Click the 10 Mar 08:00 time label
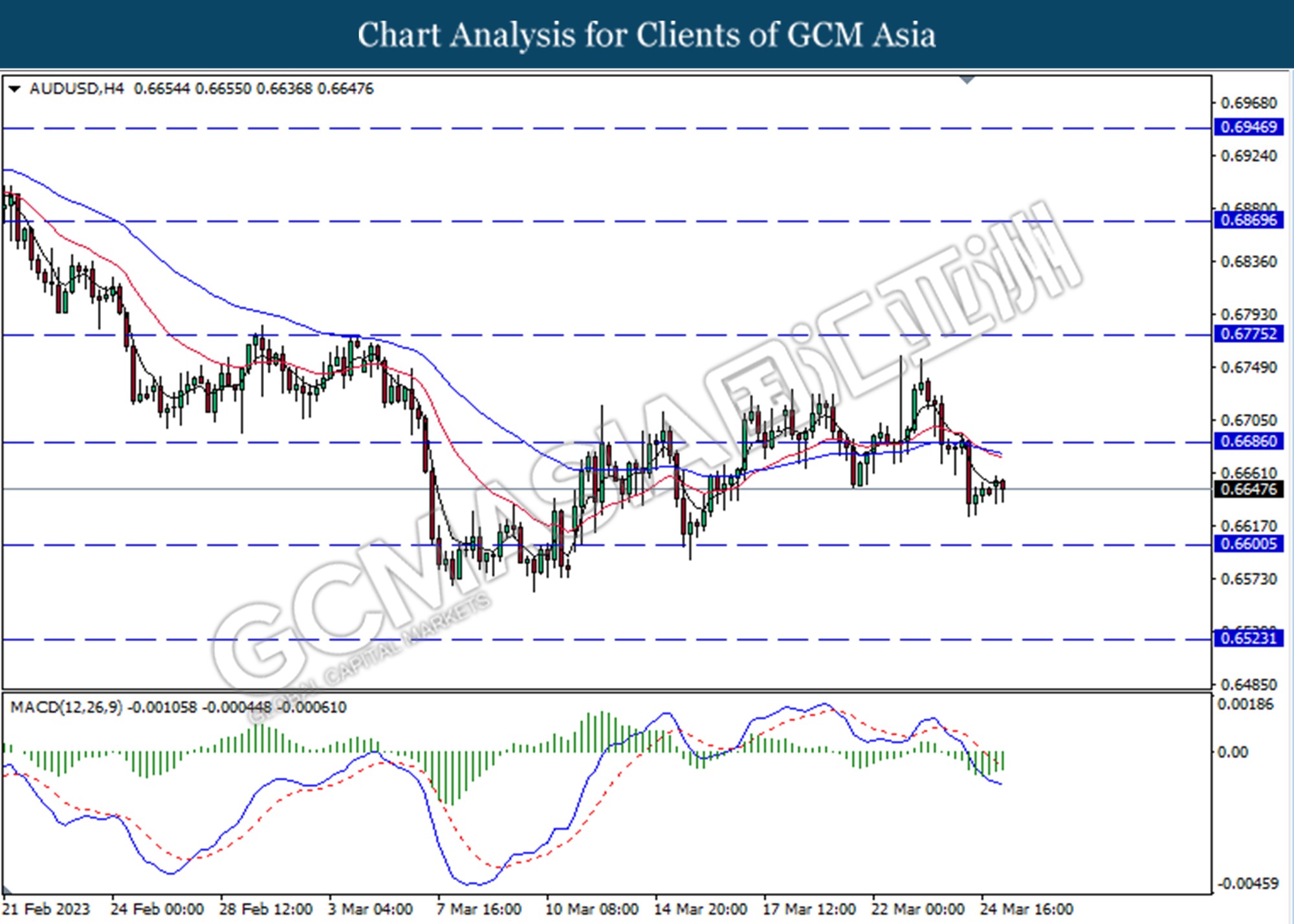 (592, 909)
